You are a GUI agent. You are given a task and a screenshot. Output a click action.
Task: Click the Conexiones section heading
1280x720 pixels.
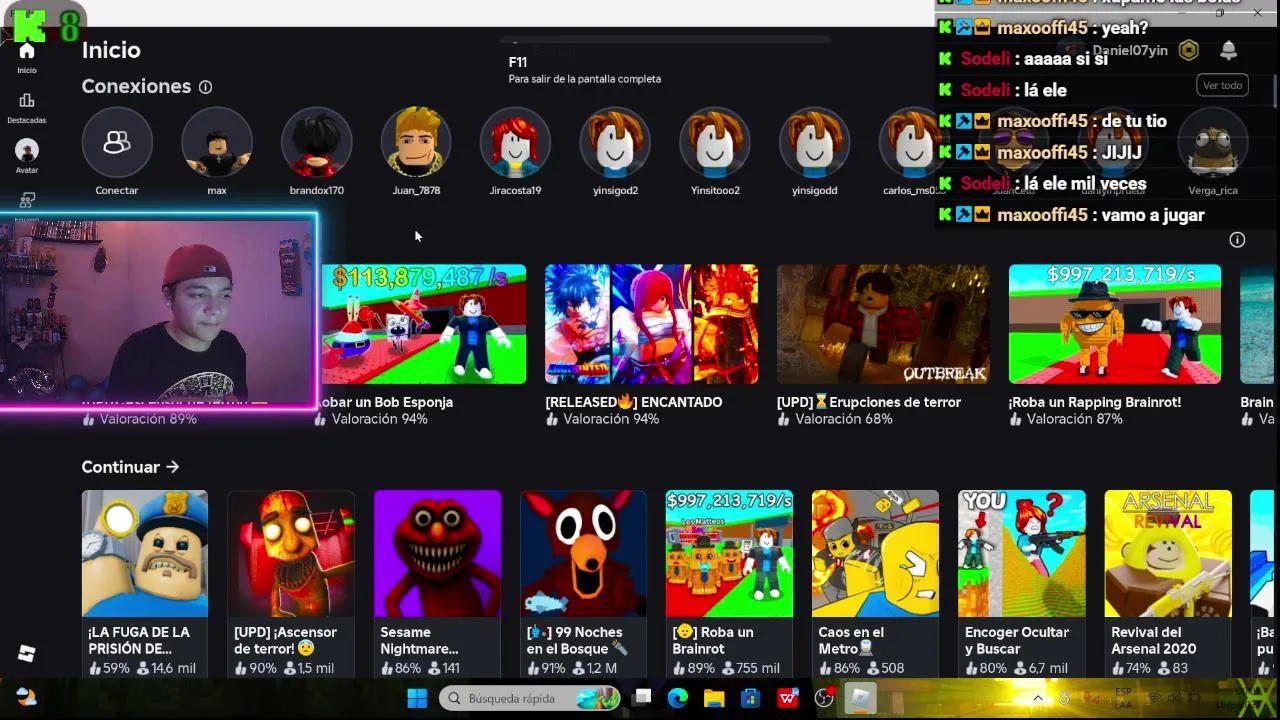click(x=136, y=87)
